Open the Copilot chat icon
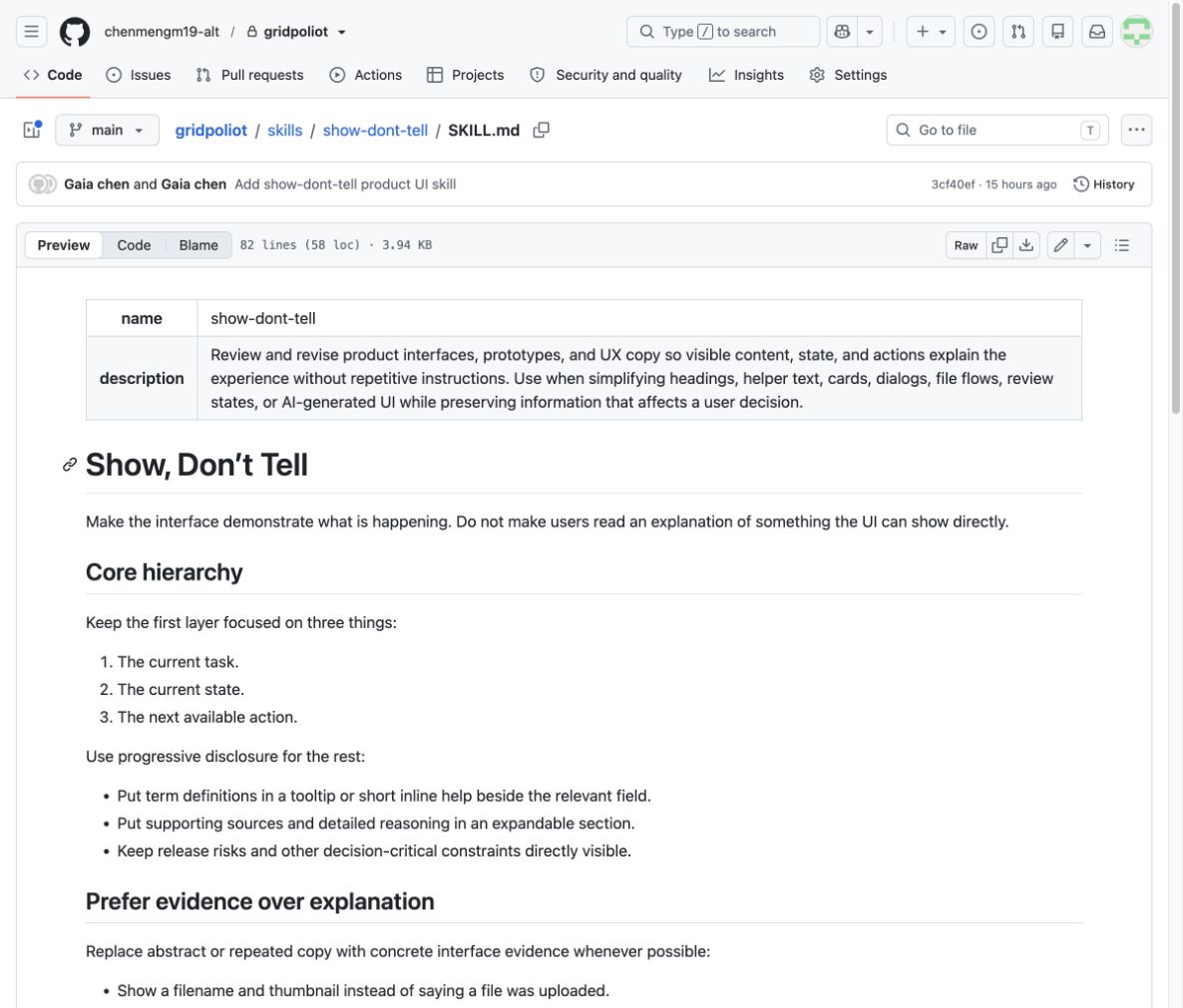Viewport: 1183px width, 1008px height. pos(842,32)
